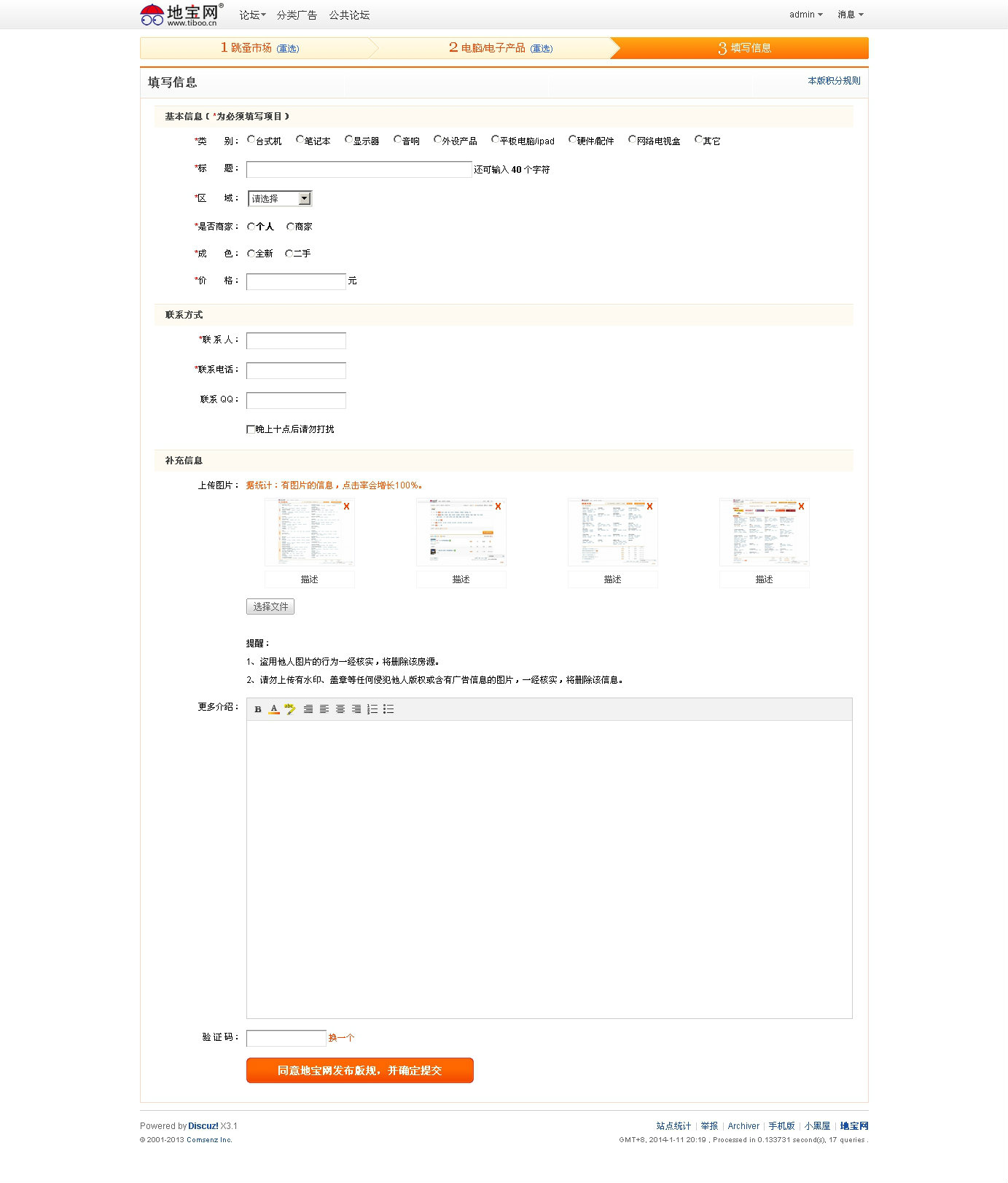Submit with 同意地宝网发布版规，并确定提交

click(360, 1070)
